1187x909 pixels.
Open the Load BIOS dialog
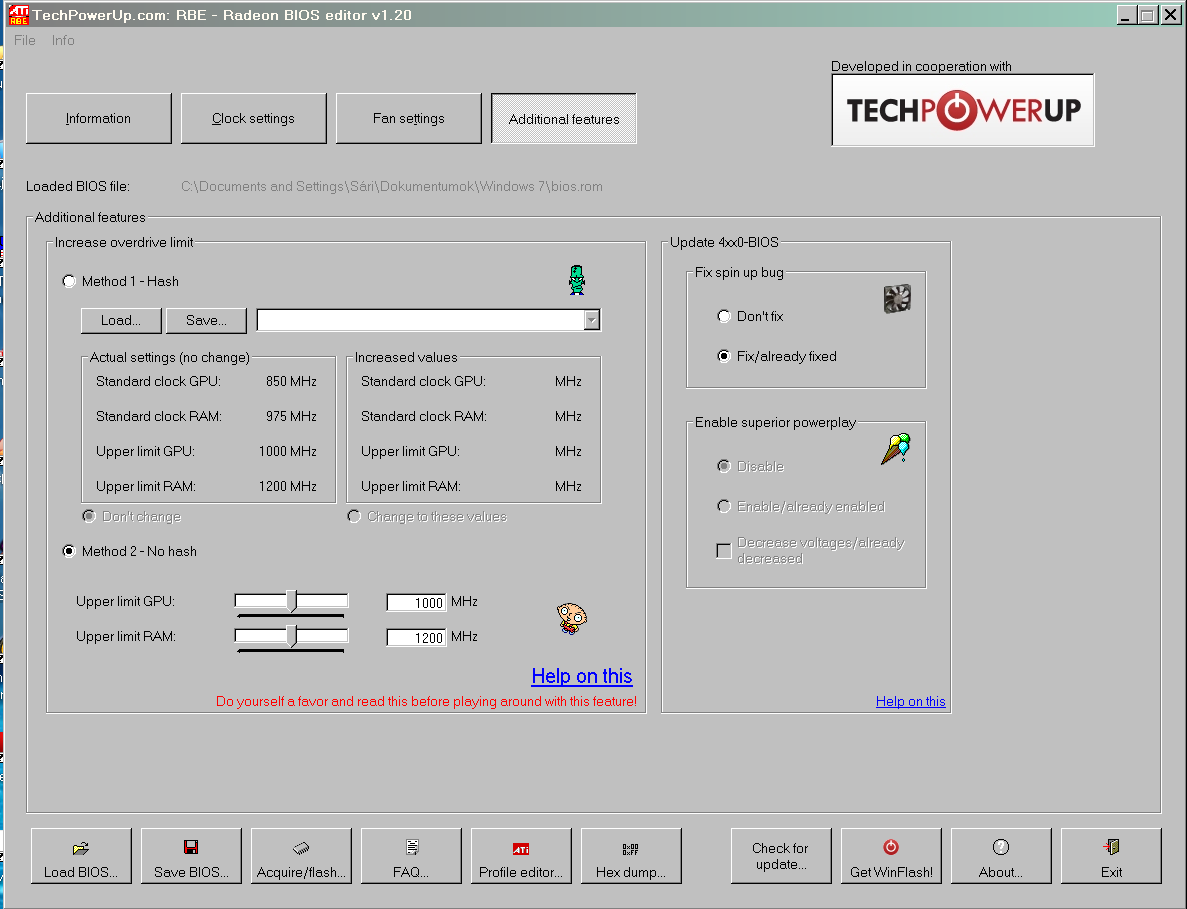pyautogui.click(x=81, y=856)
